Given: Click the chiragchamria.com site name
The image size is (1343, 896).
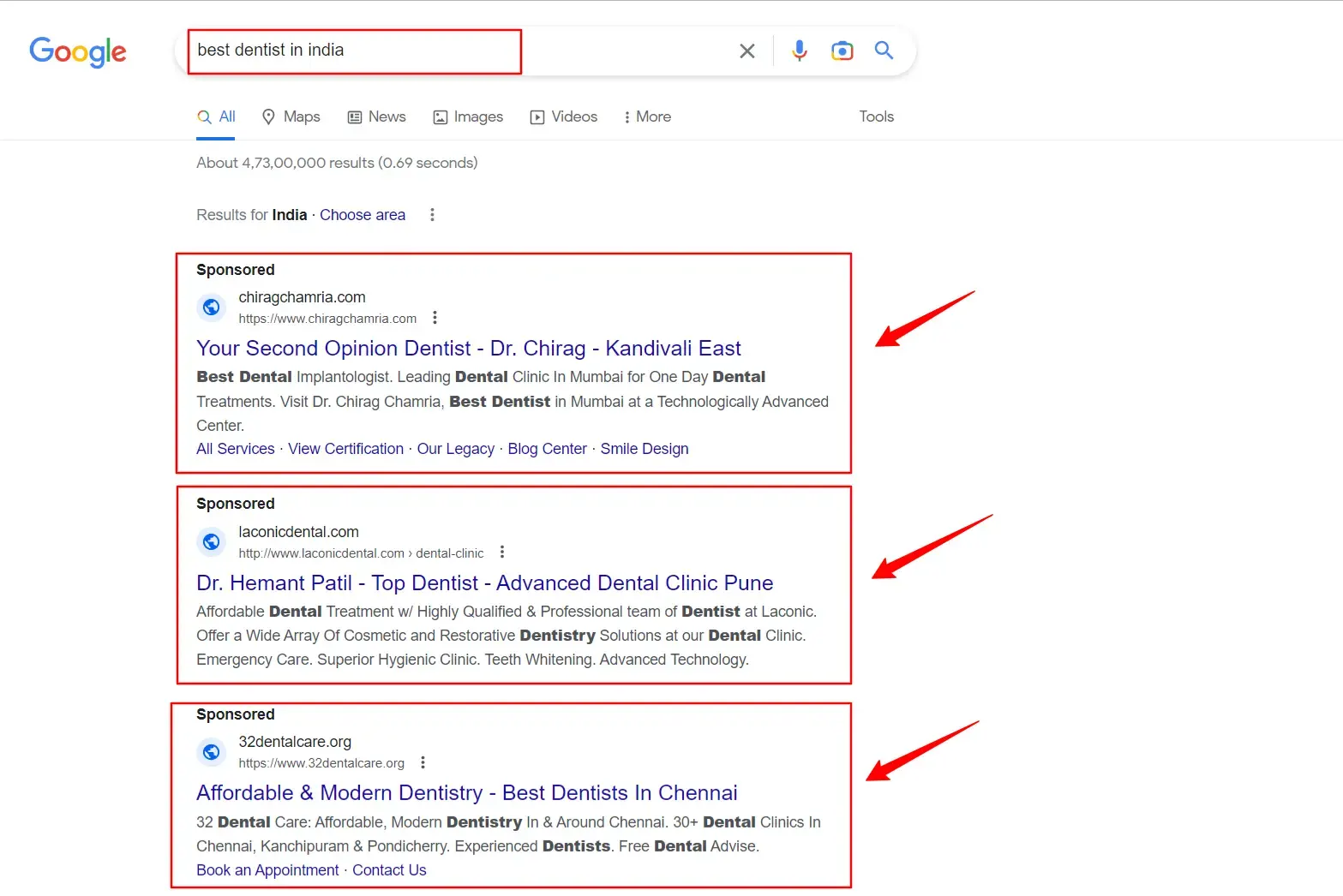Looking at the screenshot, I should click(x=302, y=297).
